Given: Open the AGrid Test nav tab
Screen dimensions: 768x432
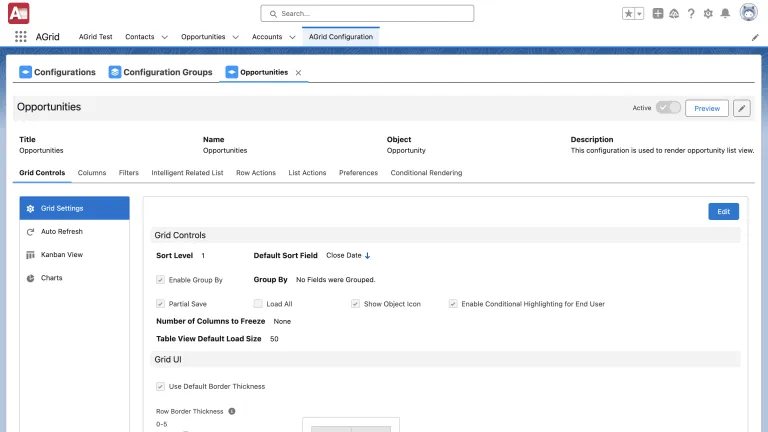Looking at the screenshot, I should tap(96, 37).
